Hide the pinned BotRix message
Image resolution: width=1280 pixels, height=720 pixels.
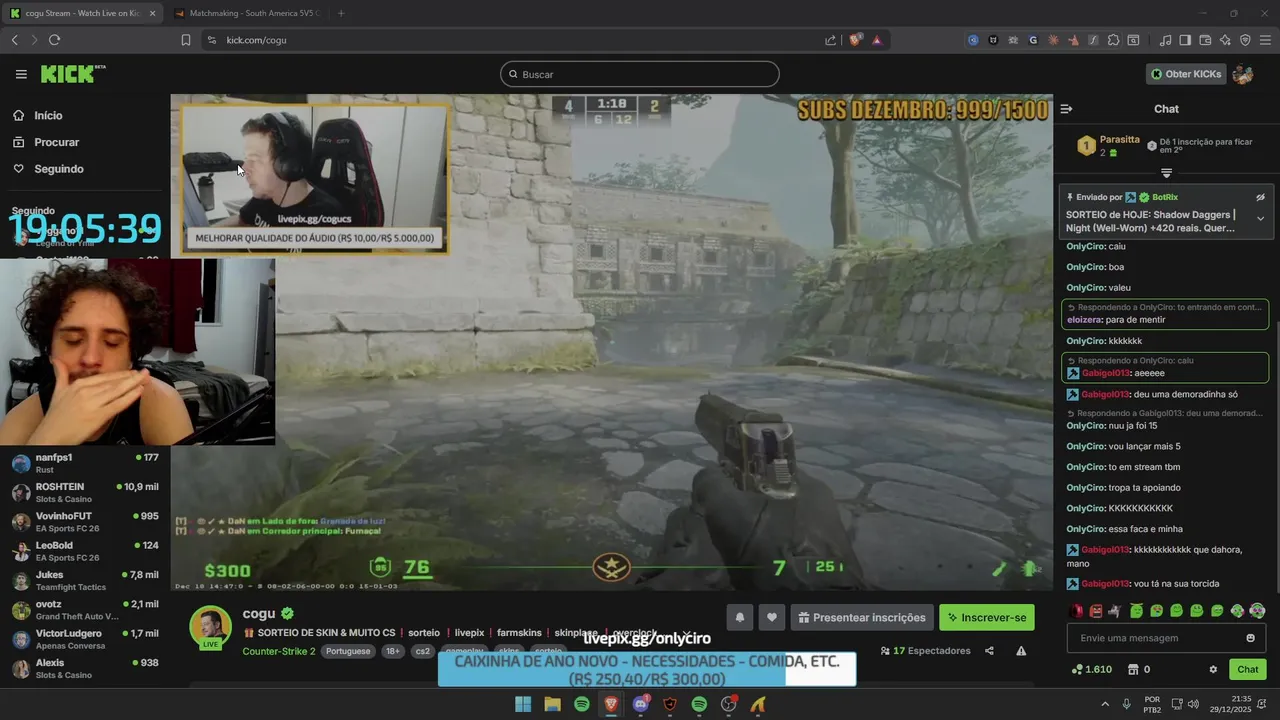[x=1260, y=197]
